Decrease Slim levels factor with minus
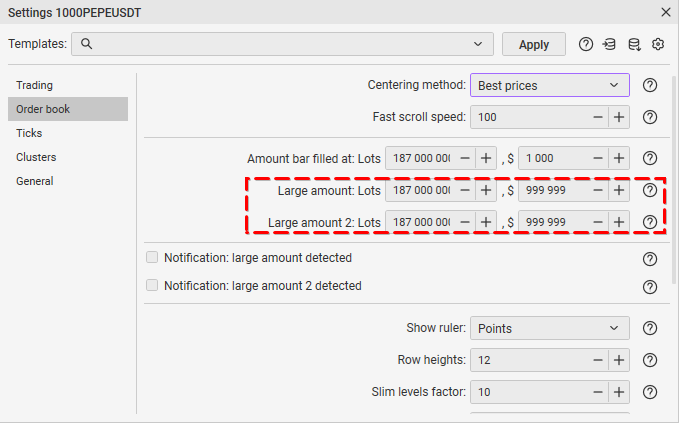Screen dimensions: 679x423 tap(598, 392)
